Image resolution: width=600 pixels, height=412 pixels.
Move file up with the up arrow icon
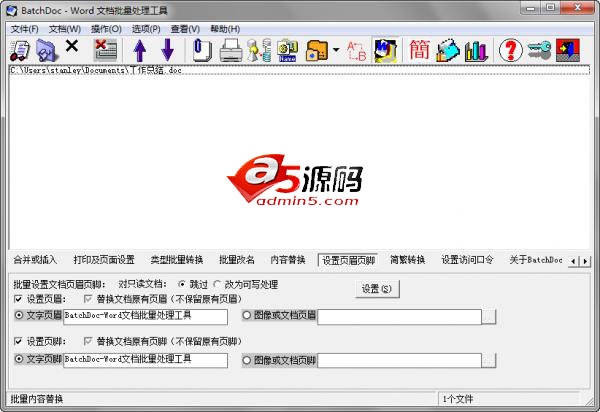140,50
